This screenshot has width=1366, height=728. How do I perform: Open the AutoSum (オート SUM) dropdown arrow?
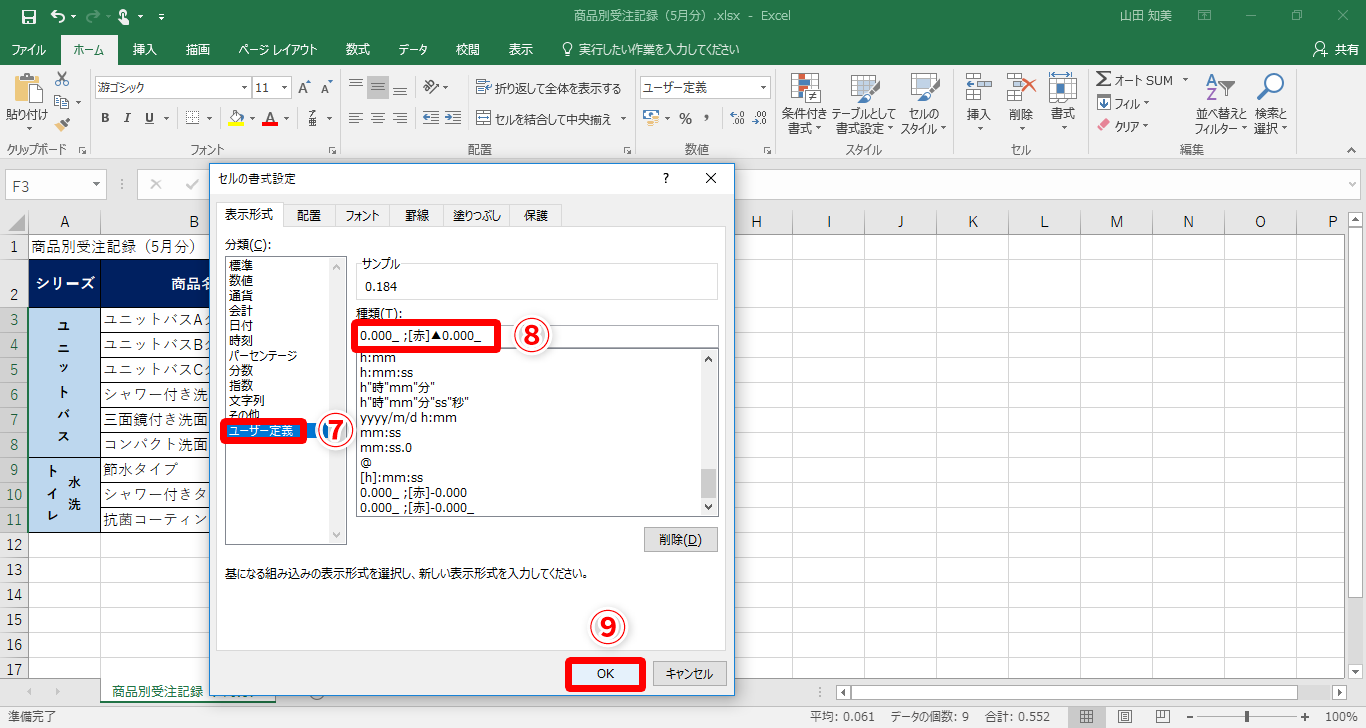(1185, 80)
